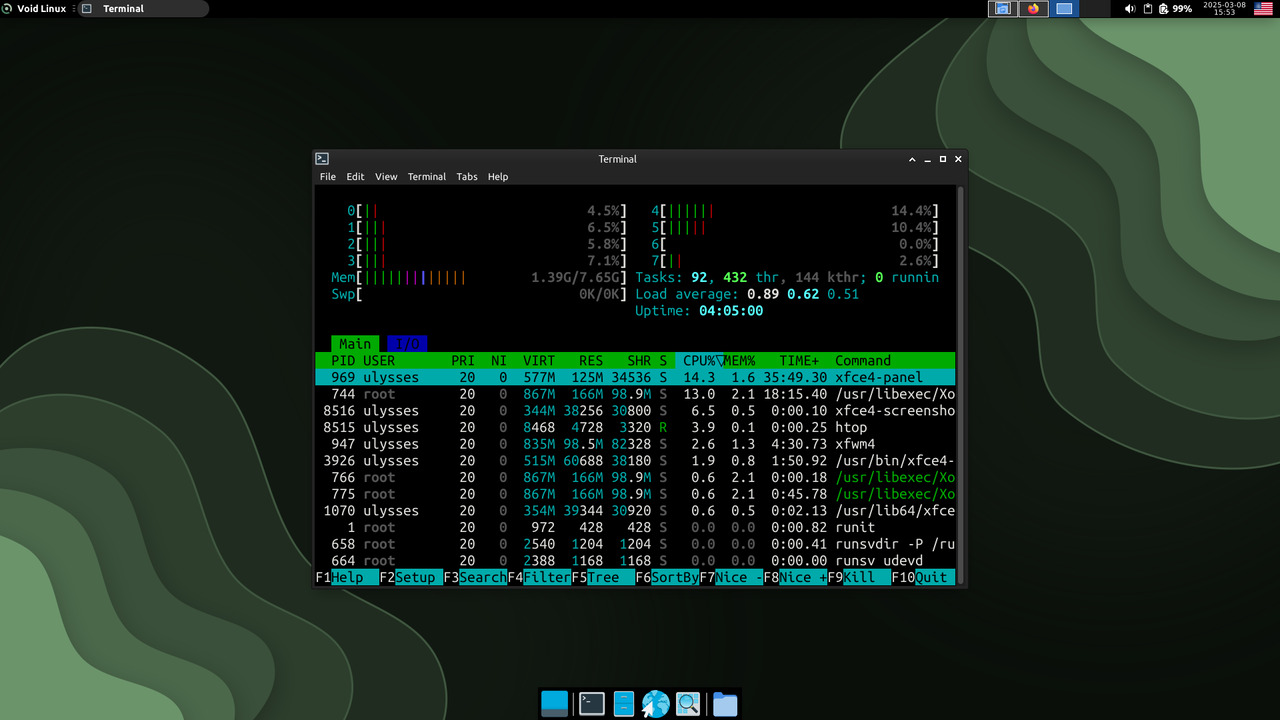Launch the web browser from the dock
1280x720 pixels.
655,704
